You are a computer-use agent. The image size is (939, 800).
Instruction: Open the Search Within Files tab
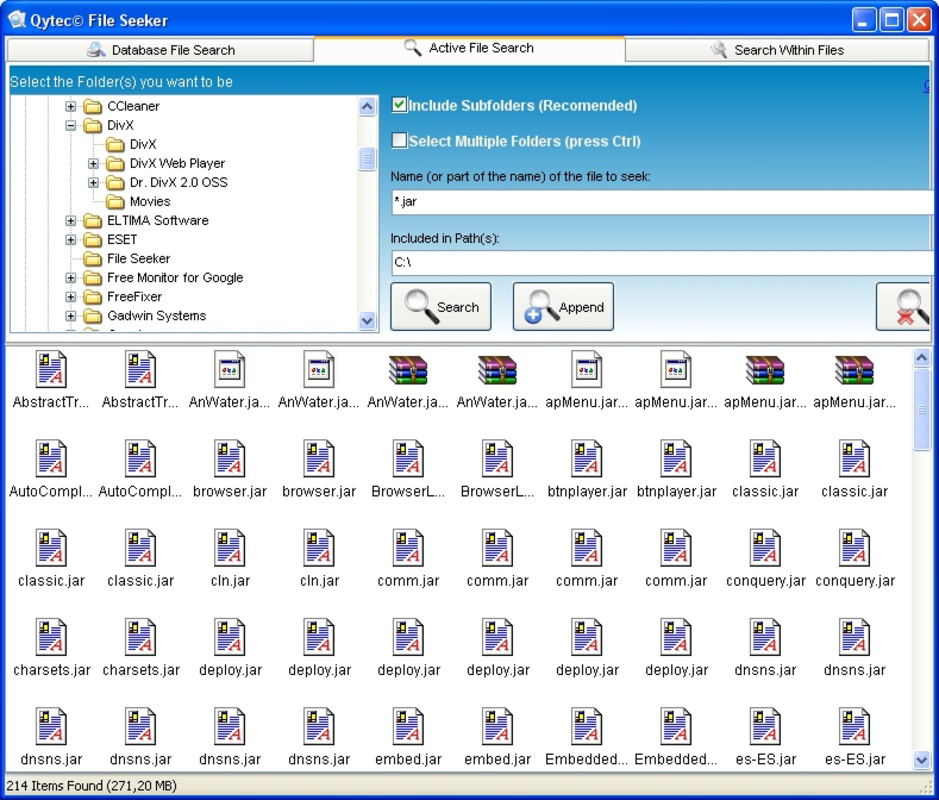780,49
